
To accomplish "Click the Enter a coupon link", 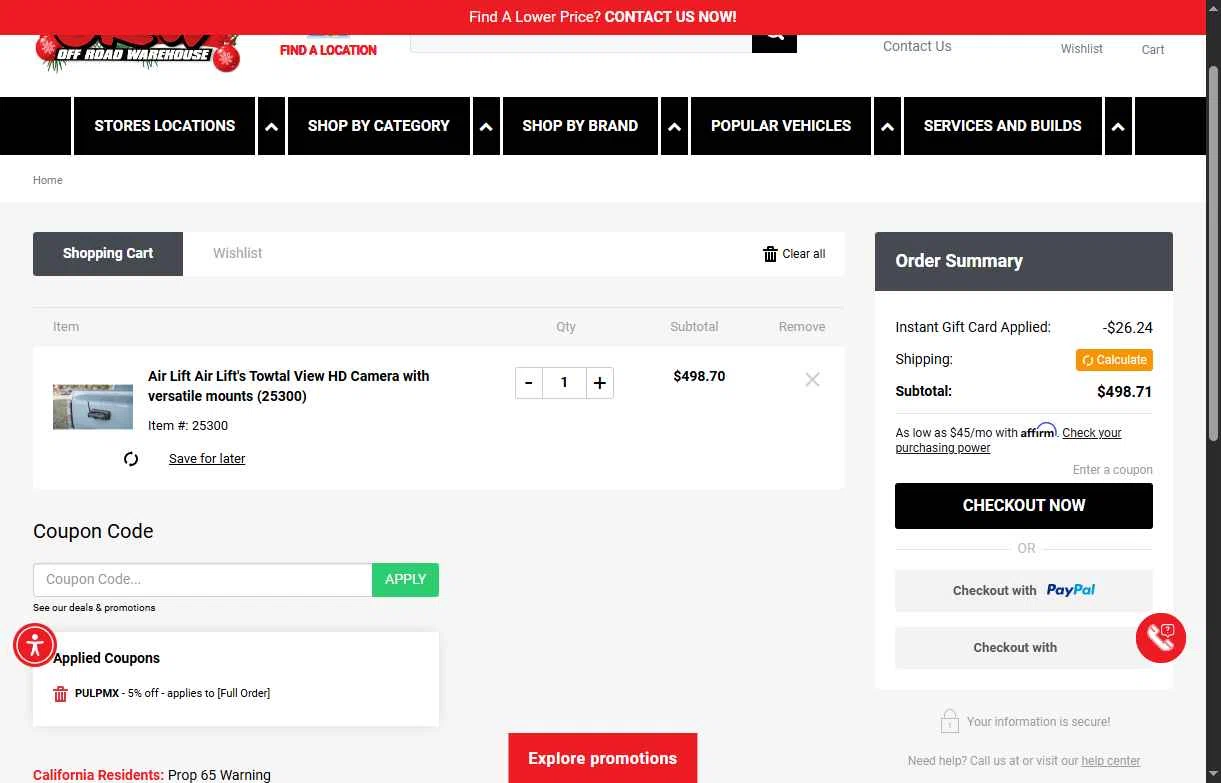I will pos(1113,470).
